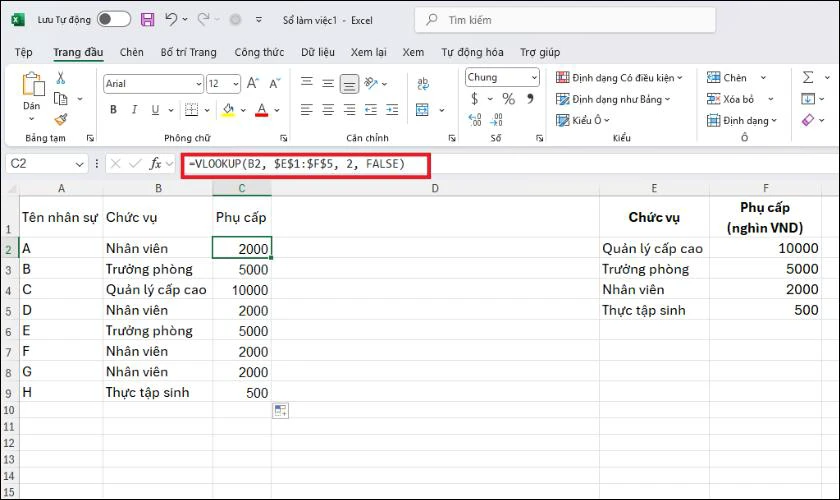Click the Comma Style icon
Image resolution: width=840 pixels, height=500 pixels.
(530, 99)
